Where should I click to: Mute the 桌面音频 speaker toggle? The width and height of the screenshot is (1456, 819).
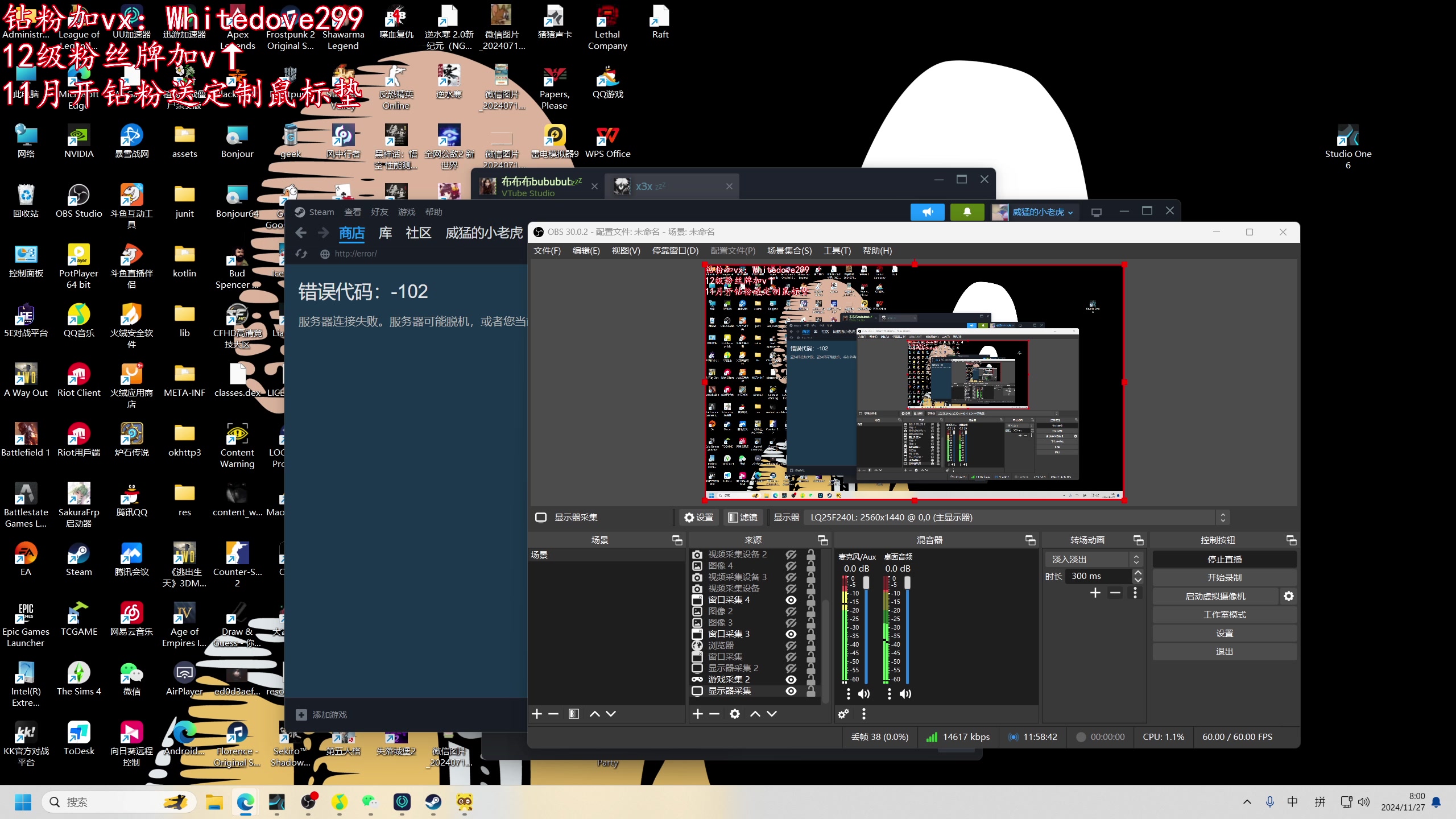905,694
